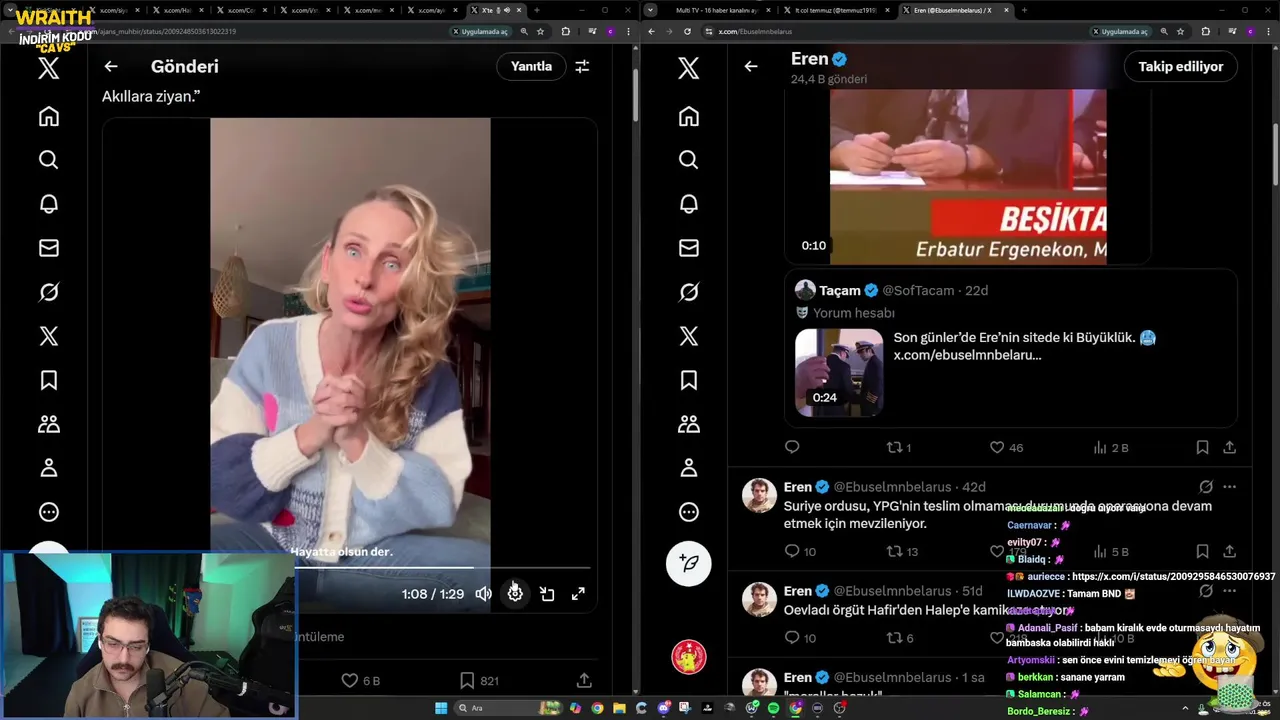Open Premium X icon in right window sidebar

[x=688, y=336]
